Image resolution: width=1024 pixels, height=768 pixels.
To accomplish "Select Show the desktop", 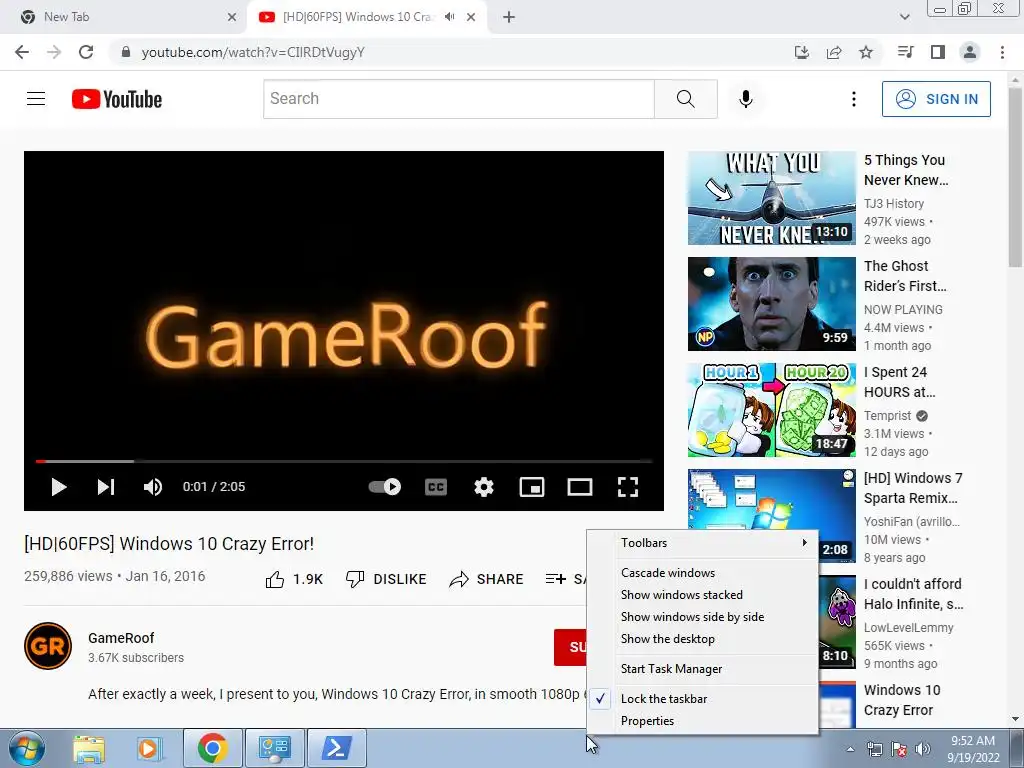I will (703, 639).
